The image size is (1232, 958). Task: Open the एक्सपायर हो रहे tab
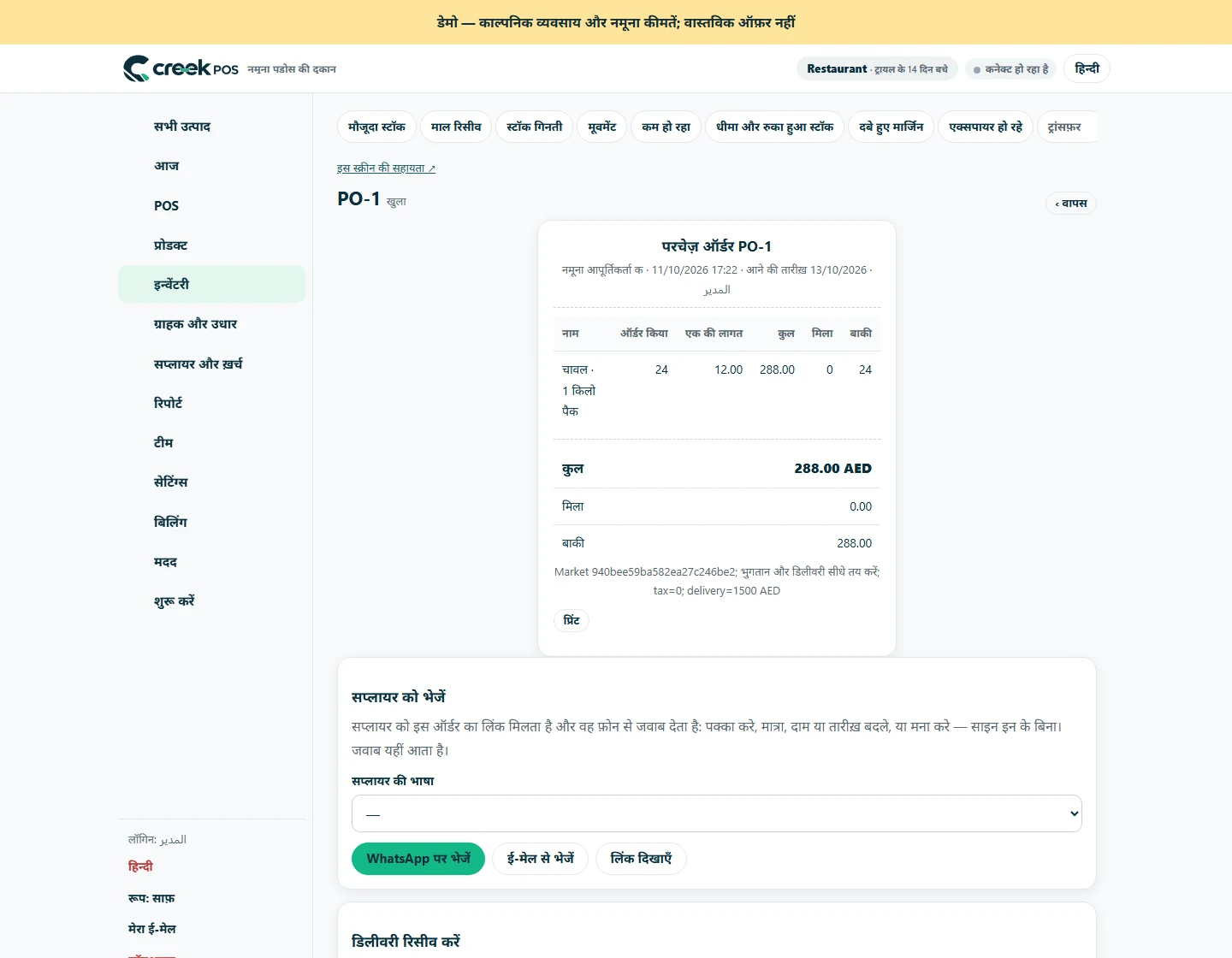click(x=986, y=127)
